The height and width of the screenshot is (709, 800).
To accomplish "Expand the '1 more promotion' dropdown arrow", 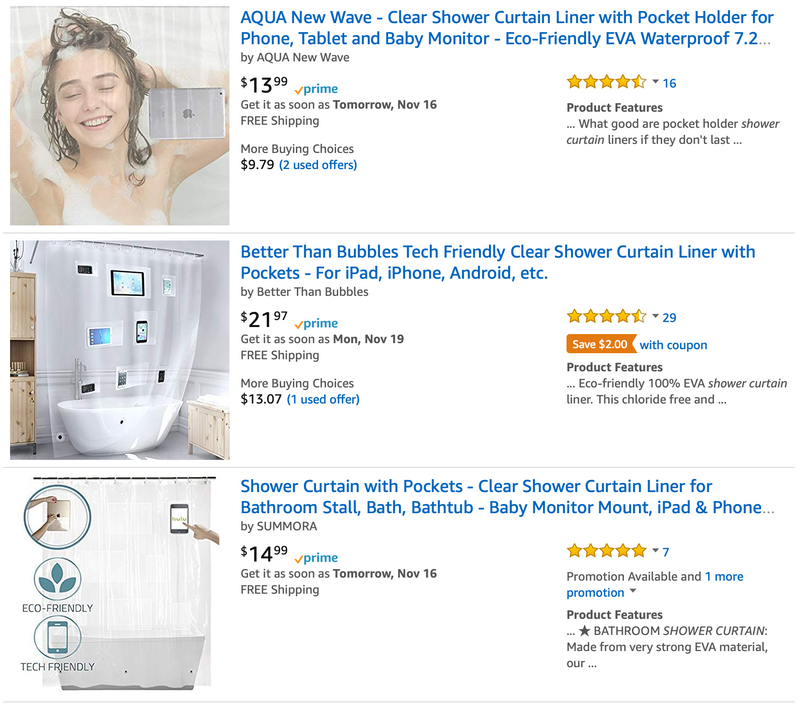I will [x=633, y=592].
